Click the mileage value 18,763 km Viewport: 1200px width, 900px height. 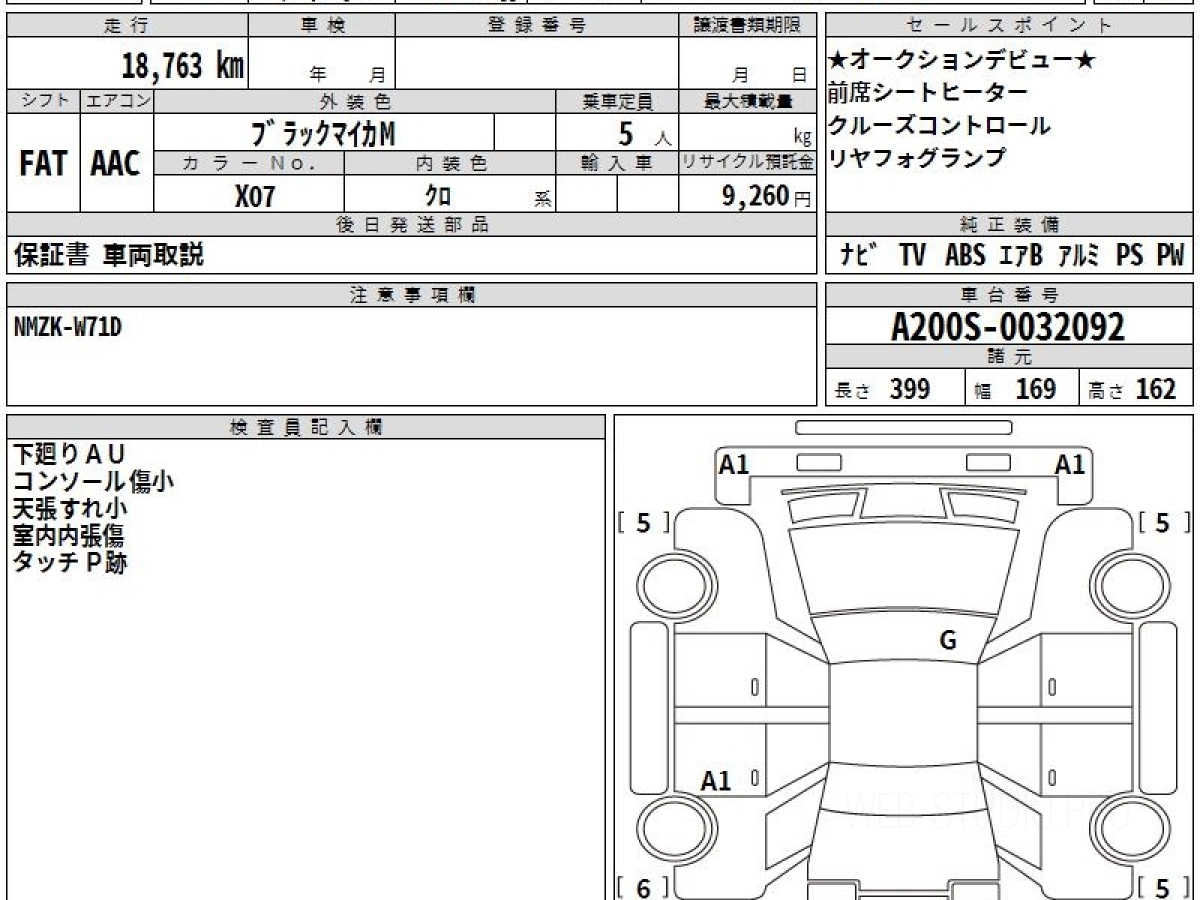183,66
